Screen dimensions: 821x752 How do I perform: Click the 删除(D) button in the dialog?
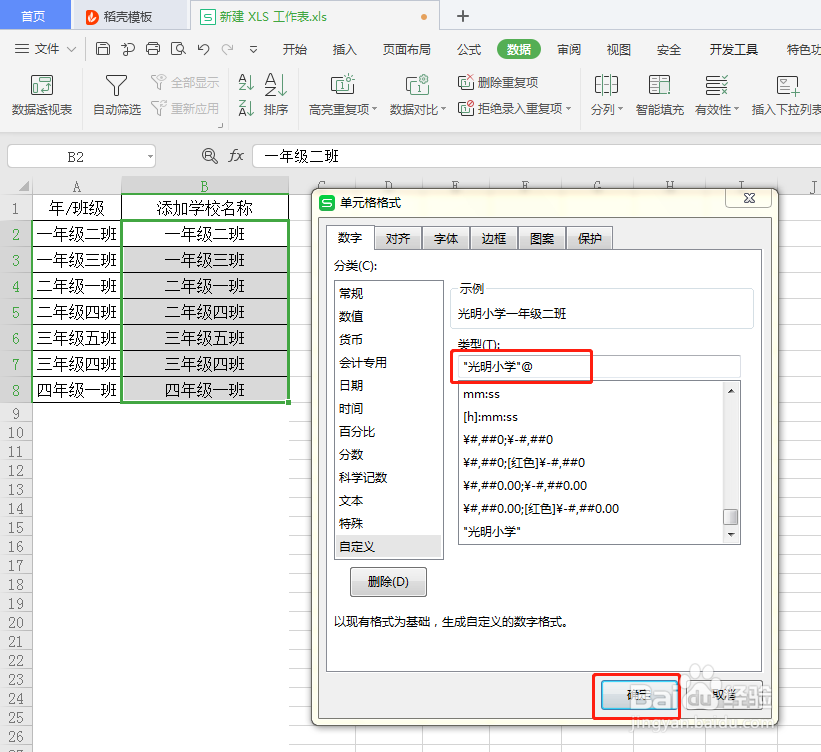point(386,581)
